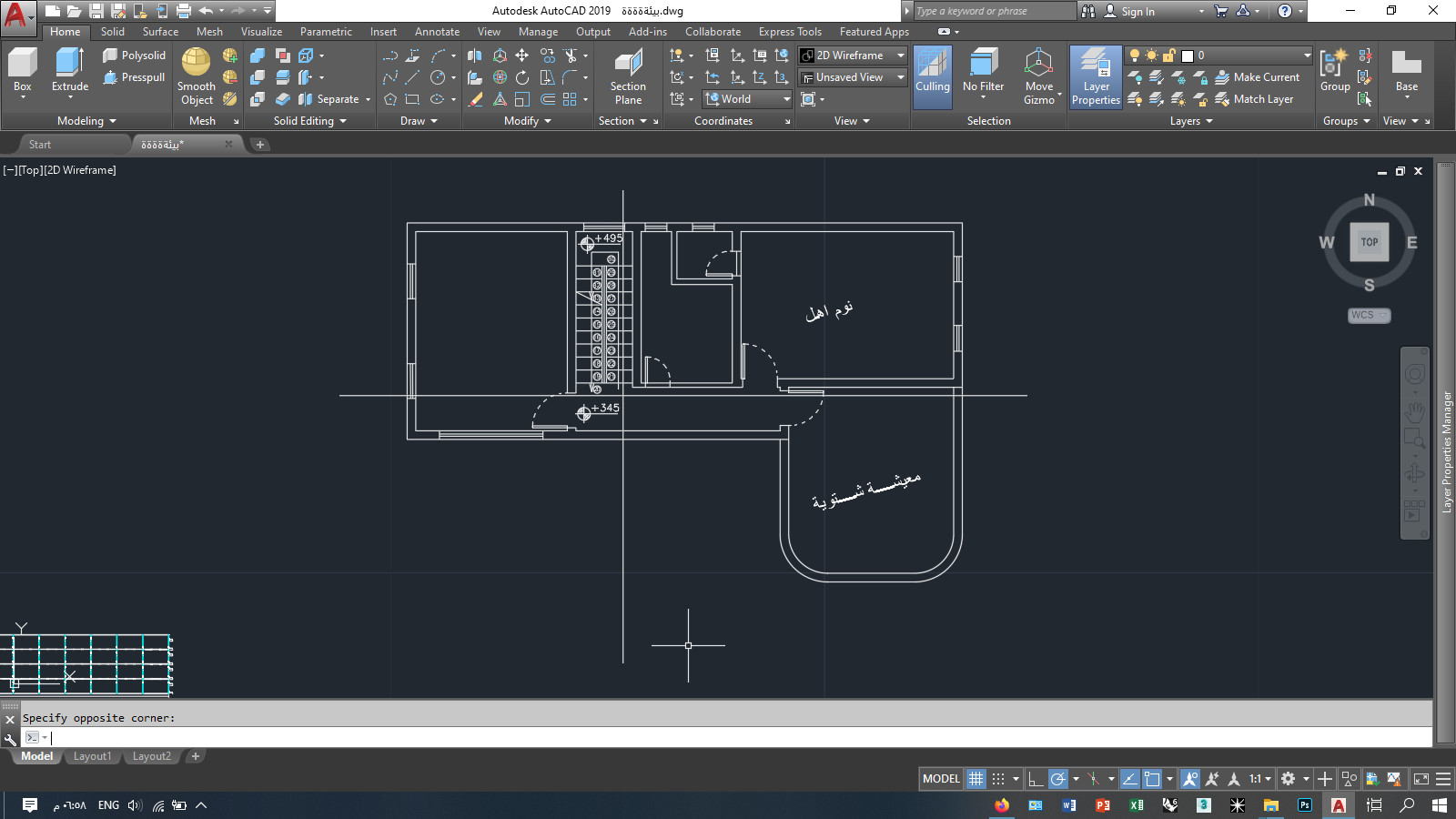Open the Visualize ribbon tab
The image size is (1456, 819).
coord(261,32)
